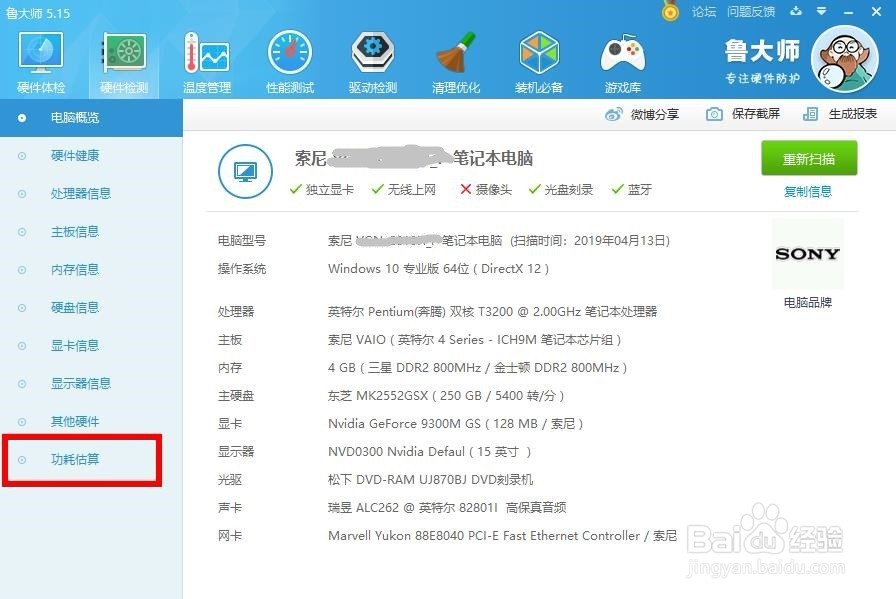Select the 硬件检测 hardware detection tab icon
Viewport: 896px width, 599px height.
[123, 55]
